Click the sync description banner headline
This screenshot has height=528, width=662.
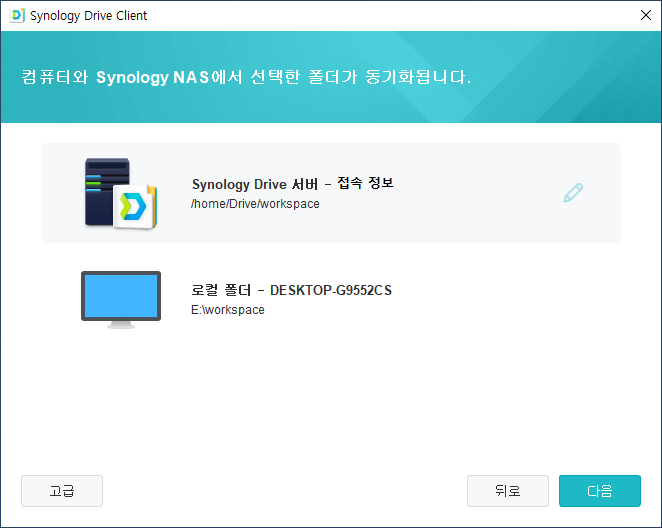tap(246, 77)
